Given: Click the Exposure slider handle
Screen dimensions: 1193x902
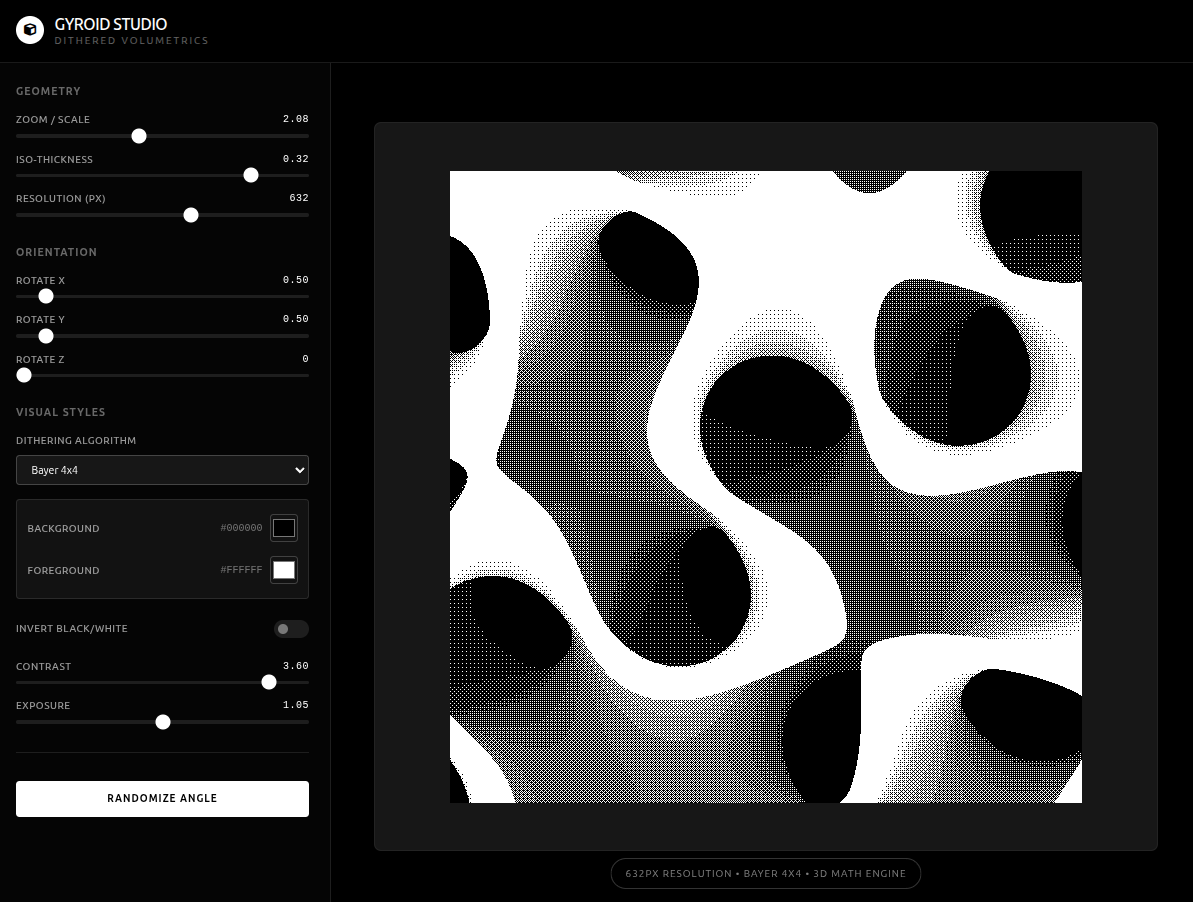Looking at the screenshot, I should point(163,721).
